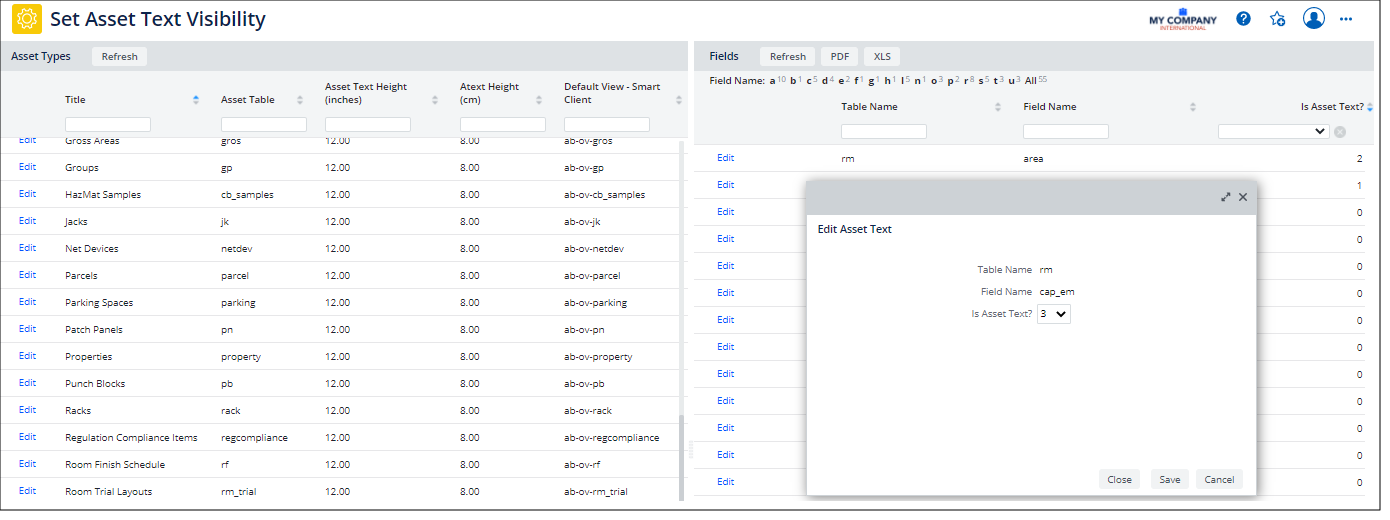Click Edit link for Parking Spaces row
The height and width of the screenshot is (520, 1390).
pyautogui.click(x=27, y=302)
